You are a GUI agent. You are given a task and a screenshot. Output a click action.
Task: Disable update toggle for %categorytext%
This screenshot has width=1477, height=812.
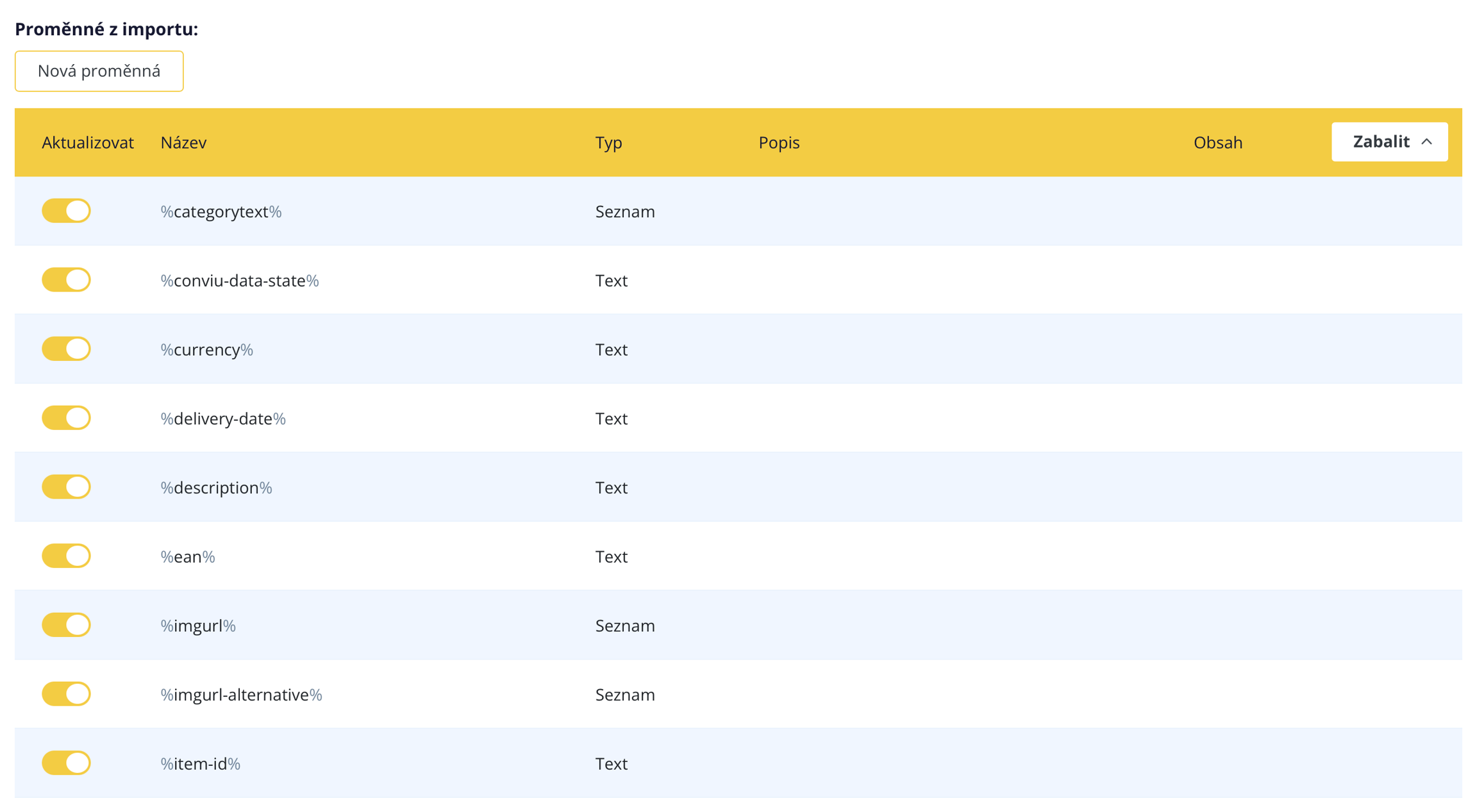click(x=66, y=211)
